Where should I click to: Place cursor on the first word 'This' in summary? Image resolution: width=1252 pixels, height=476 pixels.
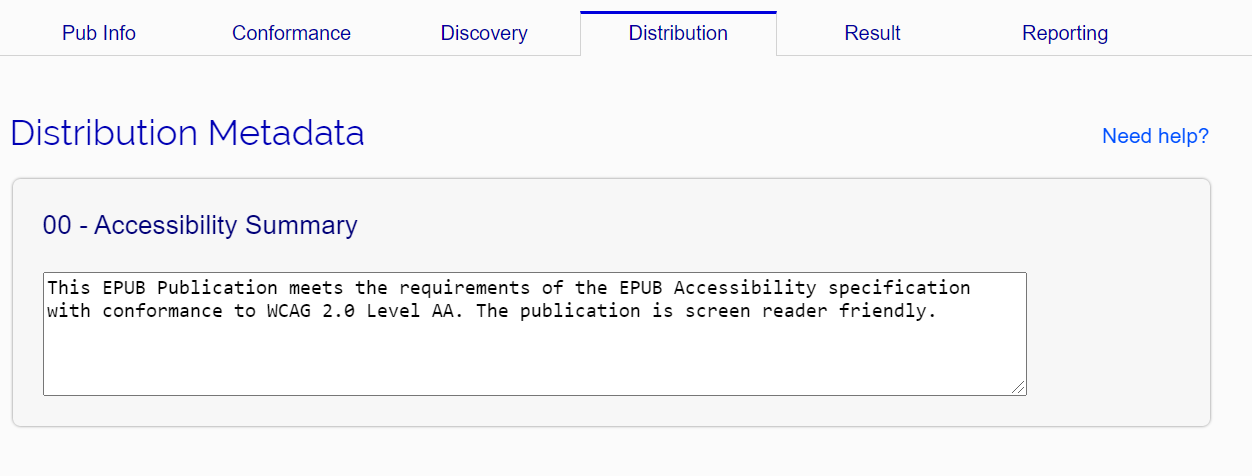point(69,288)
